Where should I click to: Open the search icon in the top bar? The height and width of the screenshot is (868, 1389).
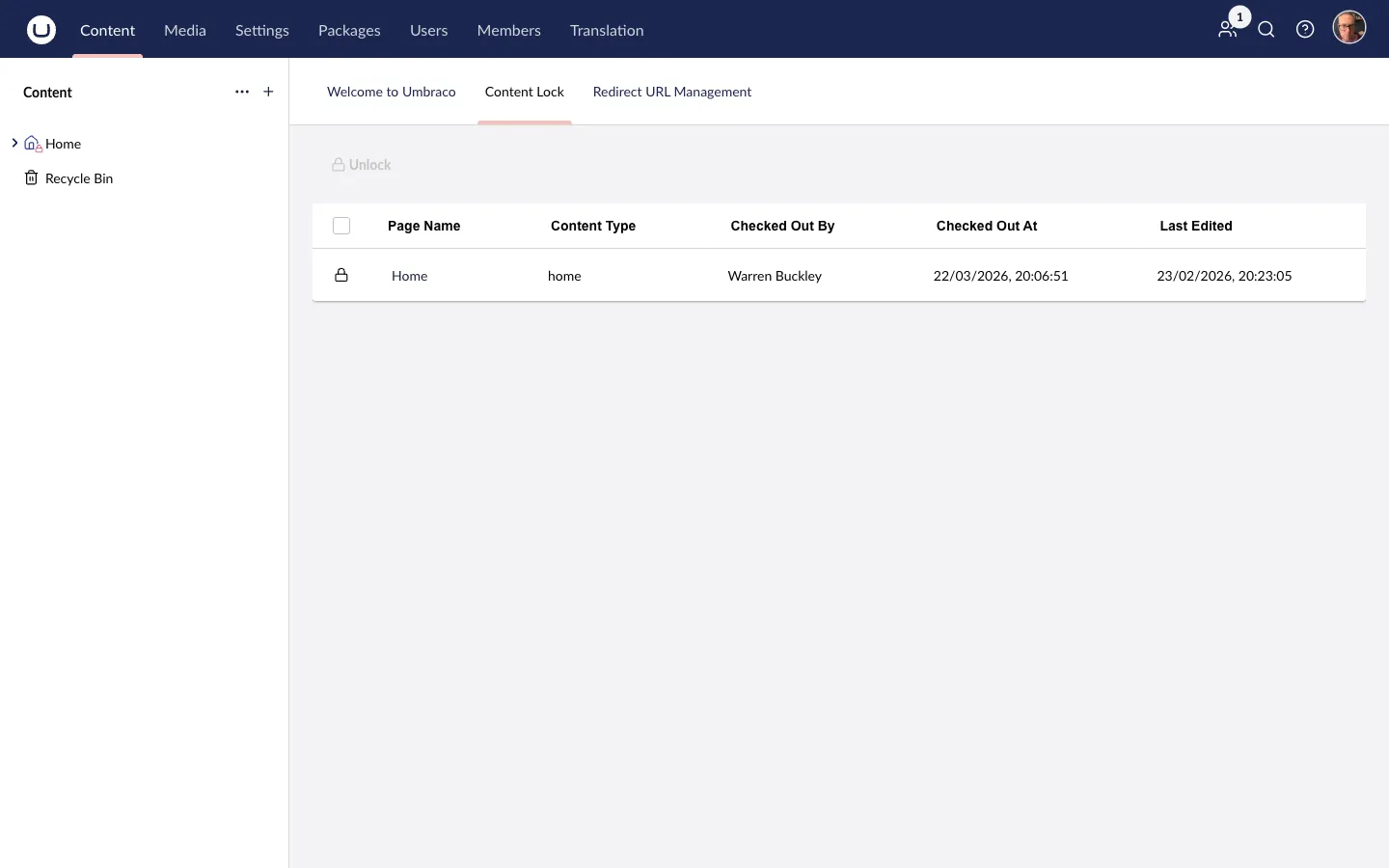[x=1266, y=29]
